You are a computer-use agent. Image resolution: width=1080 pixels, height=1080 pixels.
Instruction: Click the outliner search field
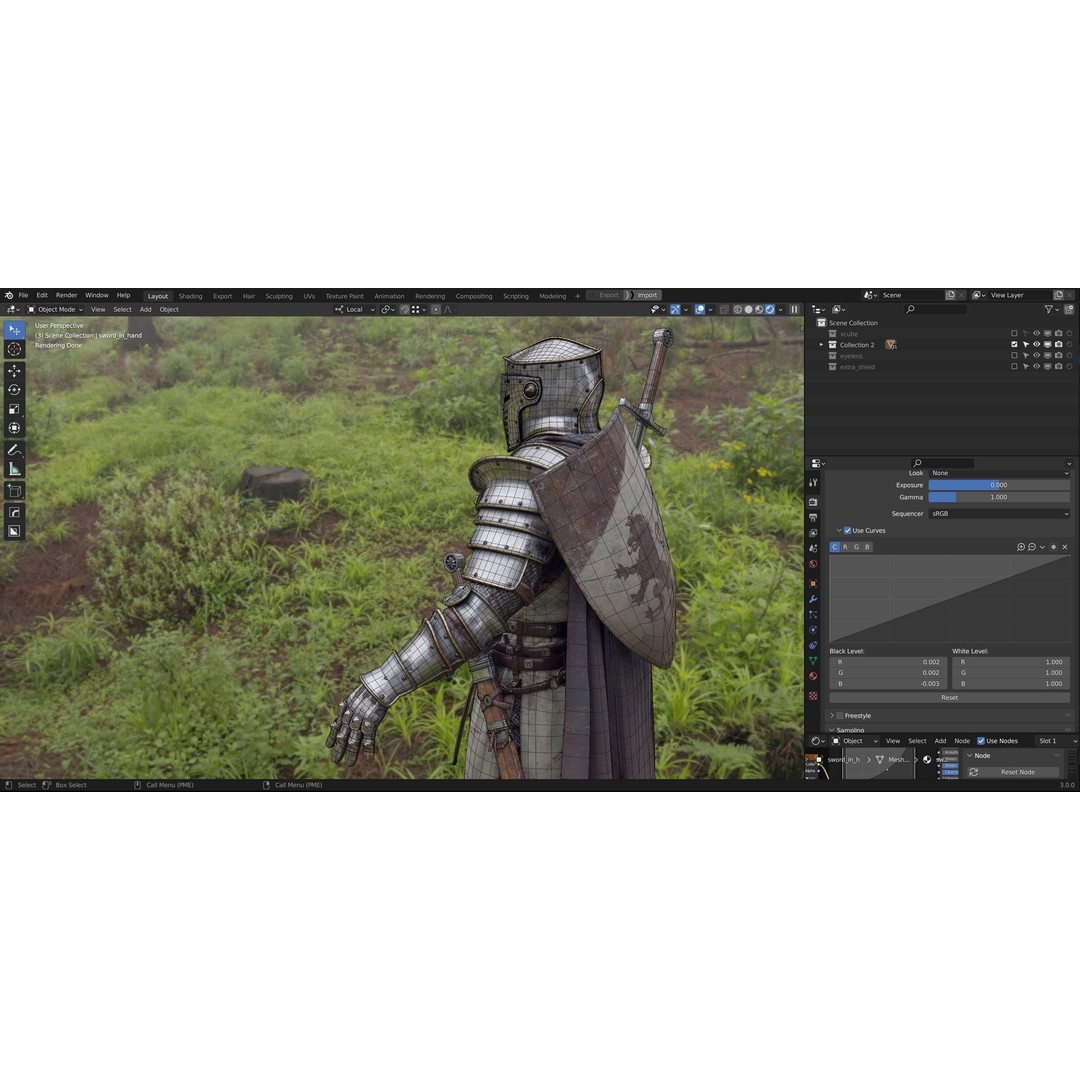pos(936,310)
